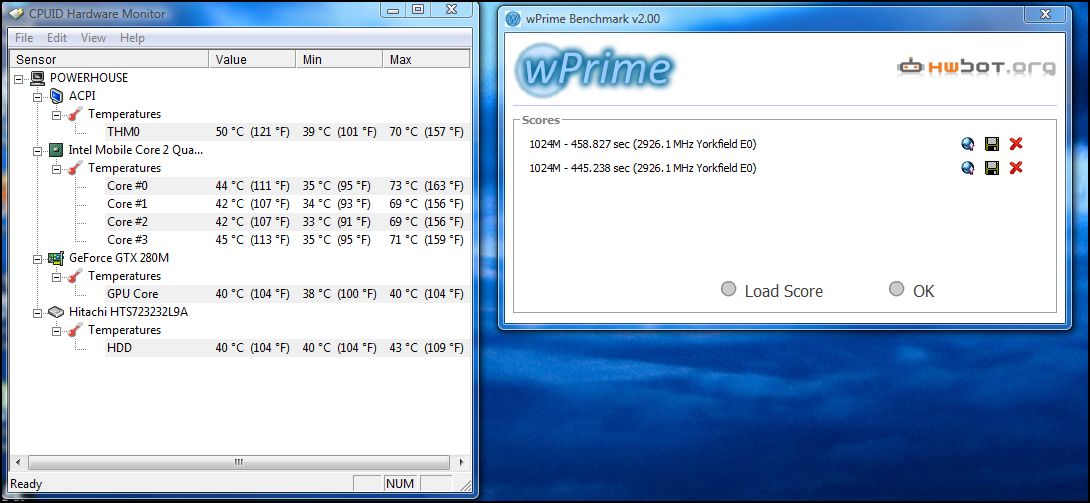Click the NUM status bar indicator

pyautogui.click(x=399, y=484)
